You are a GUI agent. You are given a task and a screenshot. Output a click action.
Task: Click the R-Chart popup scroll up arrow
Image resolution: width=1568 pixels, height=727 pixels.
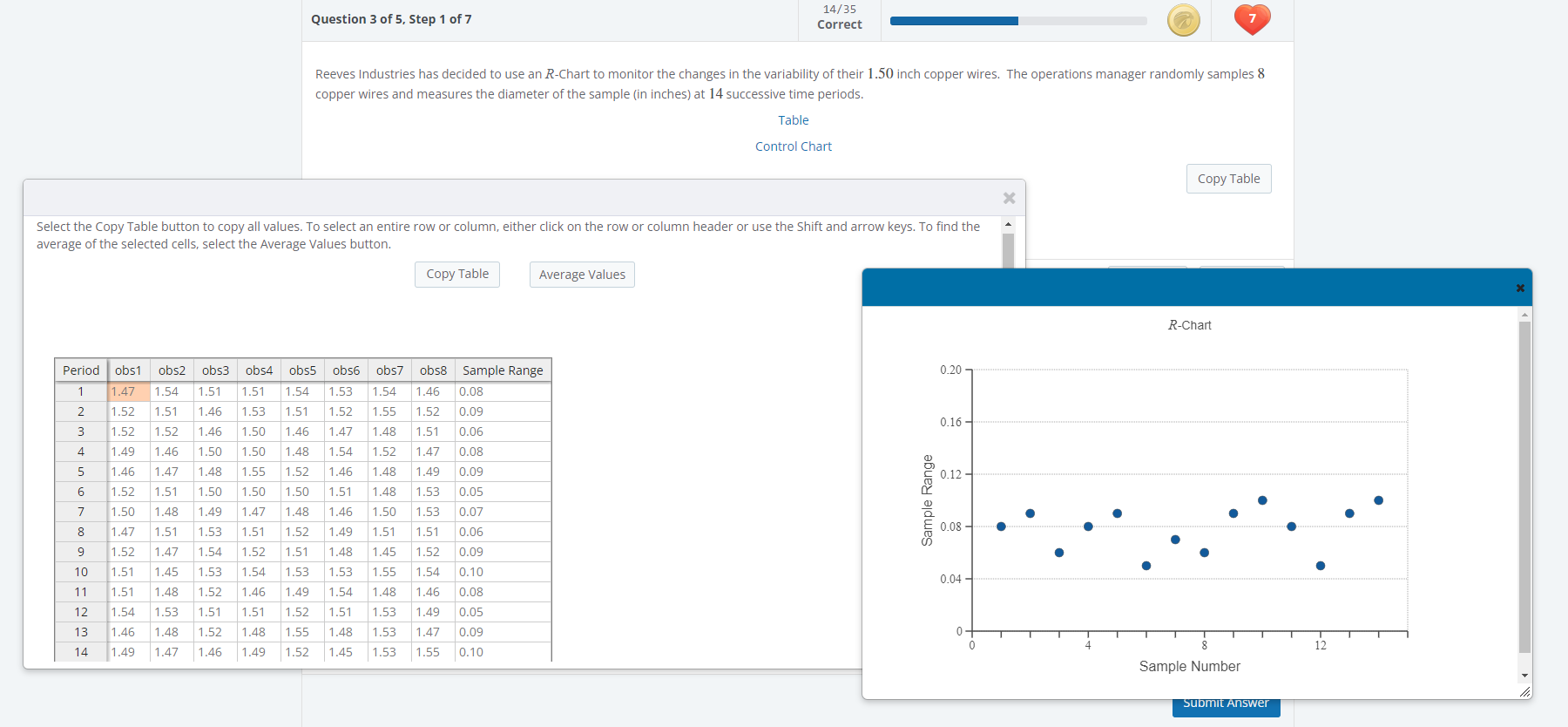(1524, 314)
